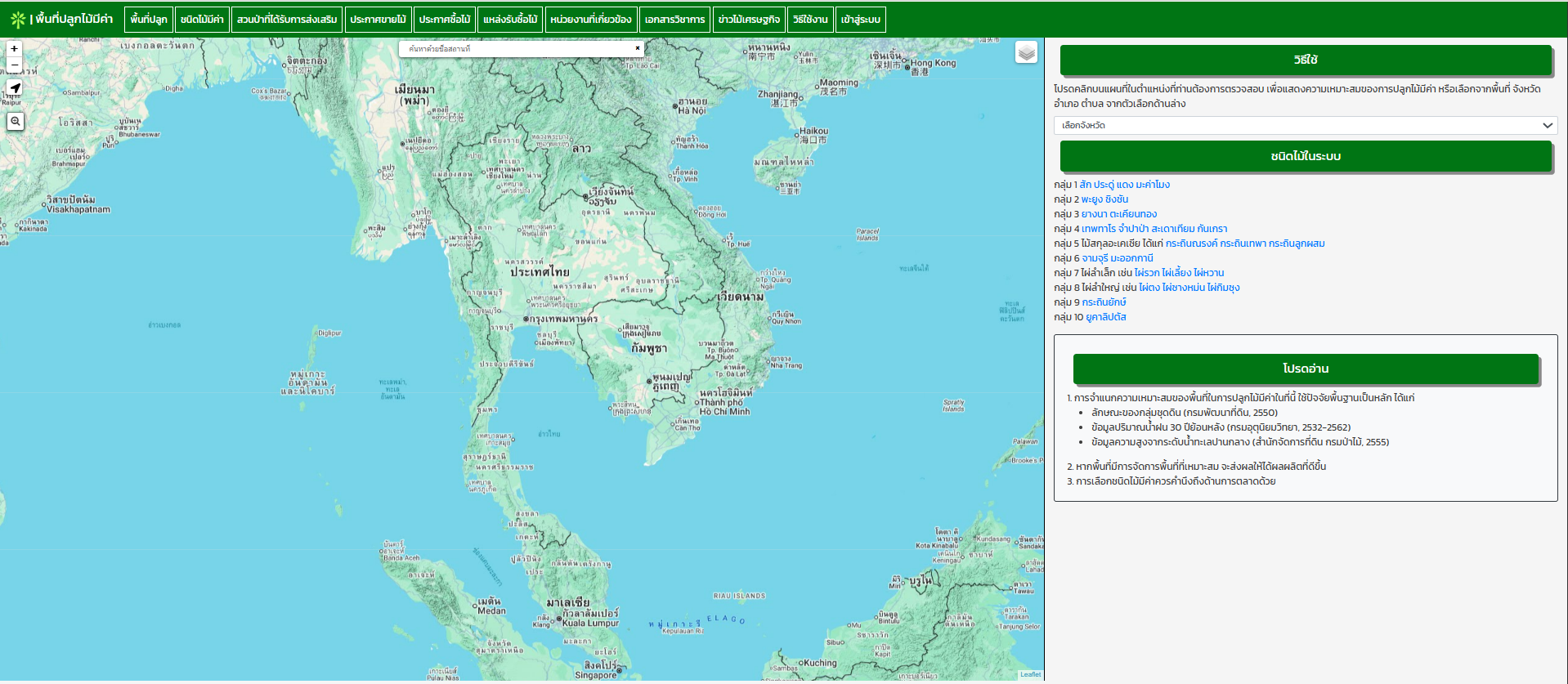The width and height of the screenshot is (1568, 684).
Task: Click the โปรดอ่าน green button
Action: [1305, 369]
